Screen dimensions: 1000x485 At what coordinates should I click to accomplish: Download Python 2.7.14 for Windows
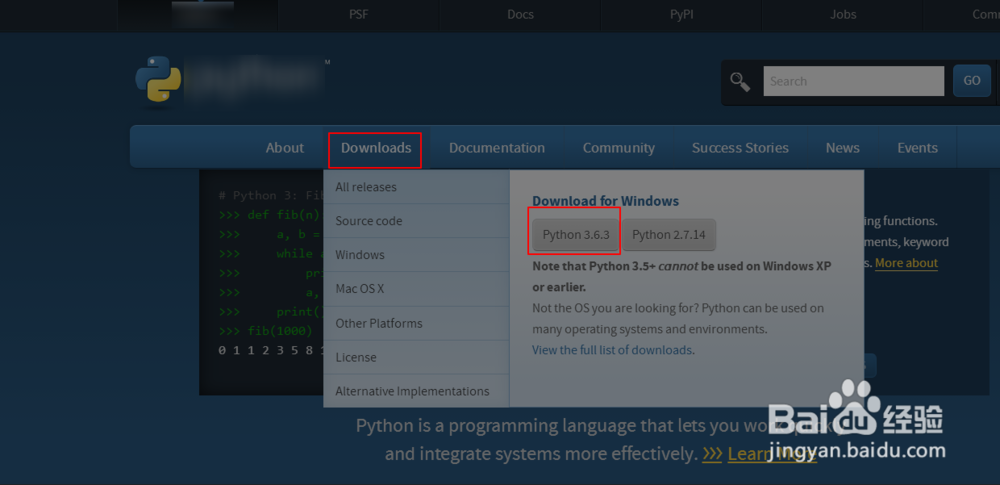669,234
